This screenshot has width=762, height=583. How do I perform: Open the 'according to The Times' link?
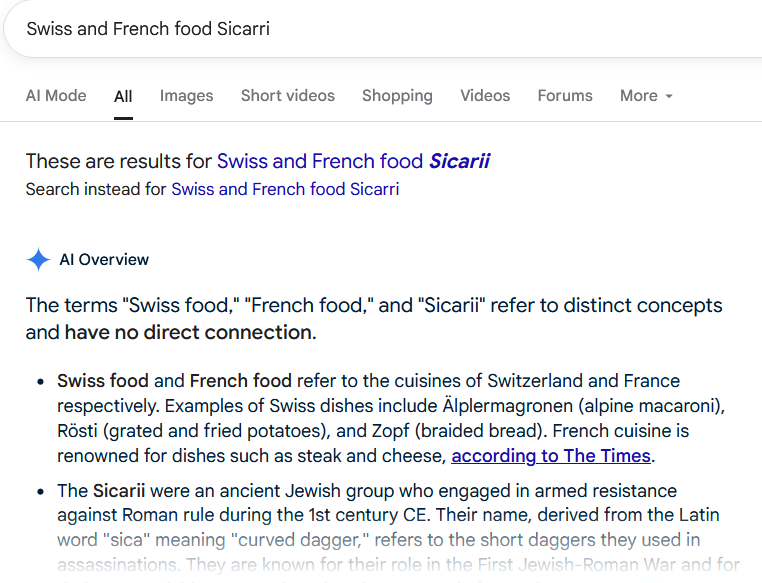tap(551, 457)
